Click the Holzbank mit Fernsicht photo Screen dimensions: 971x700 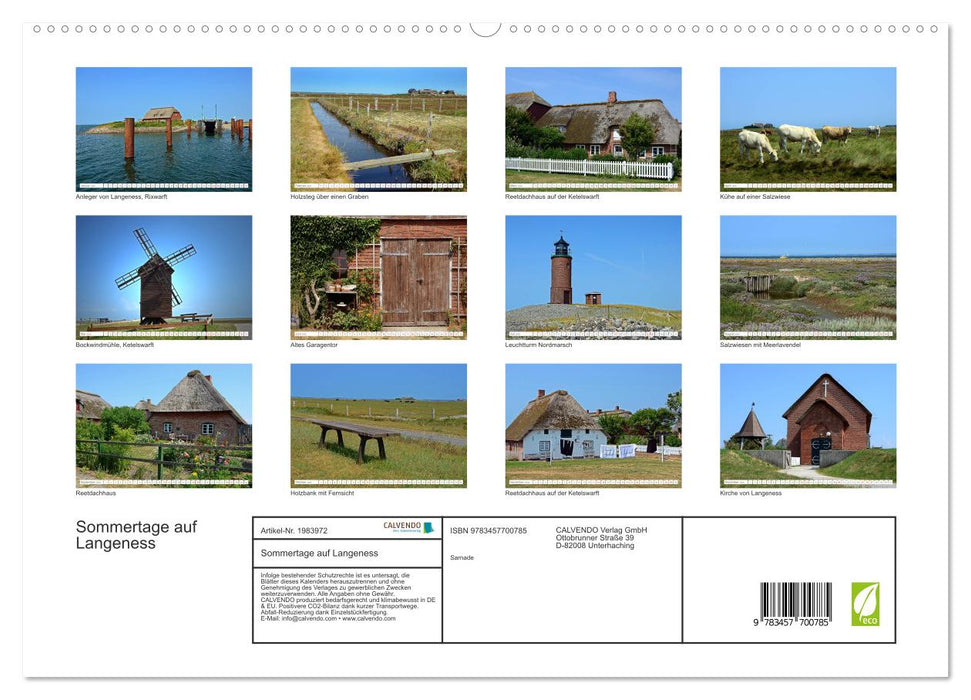[x=378, y=424]
